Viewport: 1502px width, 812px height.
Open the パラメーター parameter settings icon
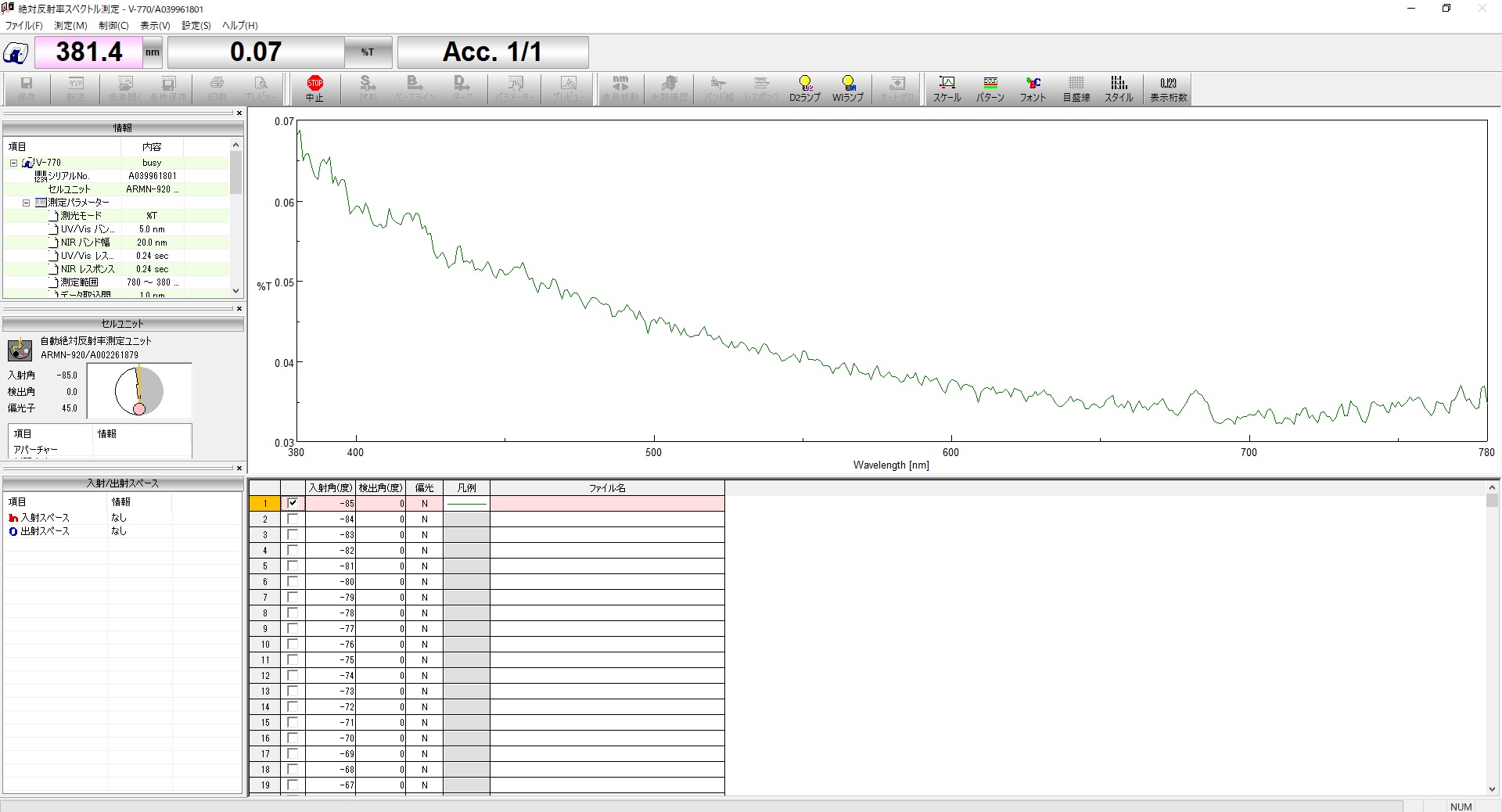click(515, 89)
